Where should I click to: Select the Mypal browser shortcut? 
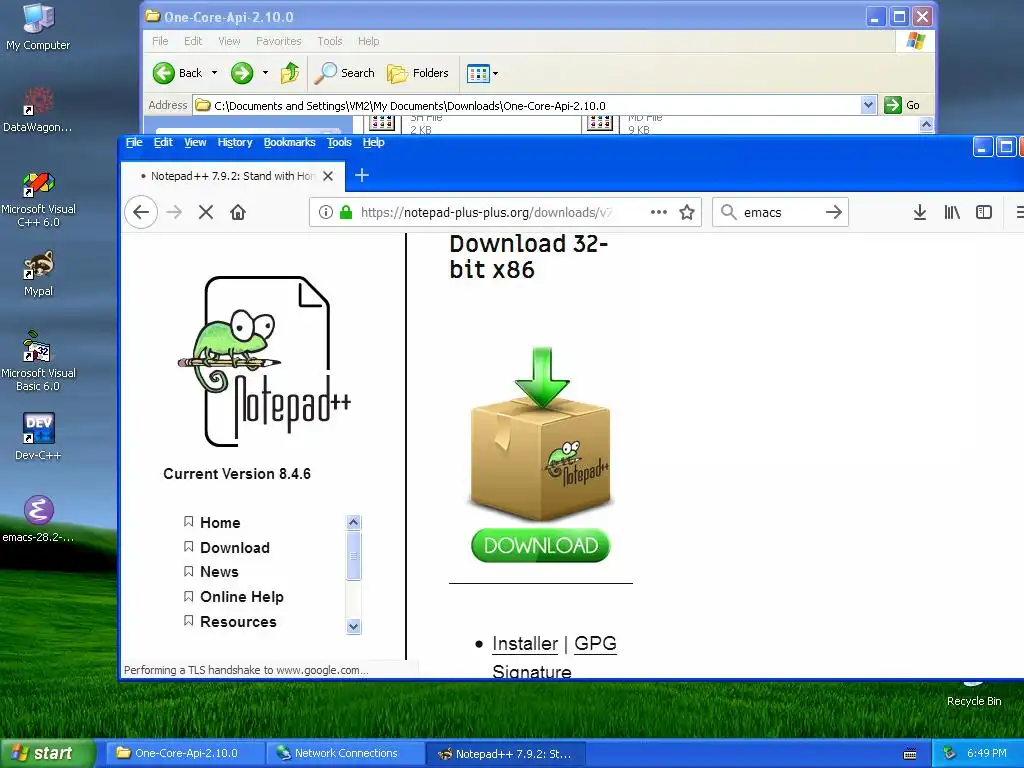(x=39, y=274)
